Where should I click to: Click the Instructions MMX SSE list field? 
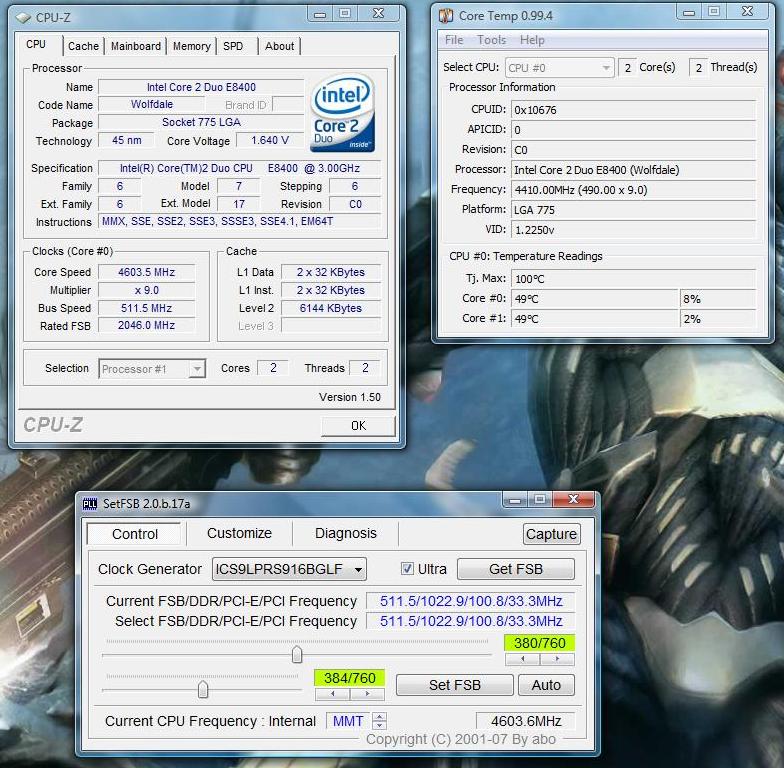tap(239, 221)
